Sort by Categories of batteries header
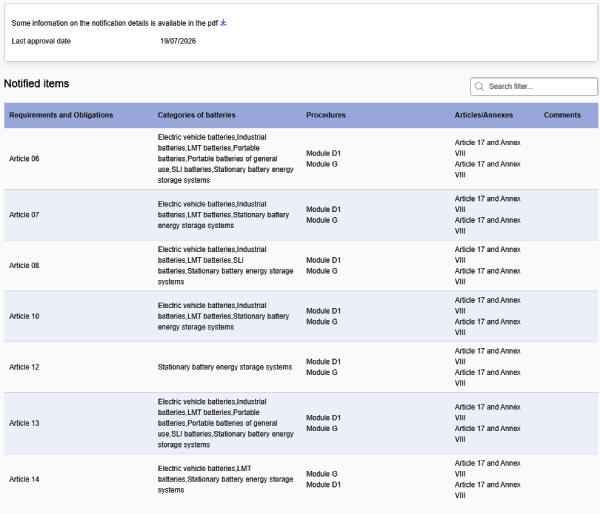This screenshot has height=514, width=600. coord(196,115)
